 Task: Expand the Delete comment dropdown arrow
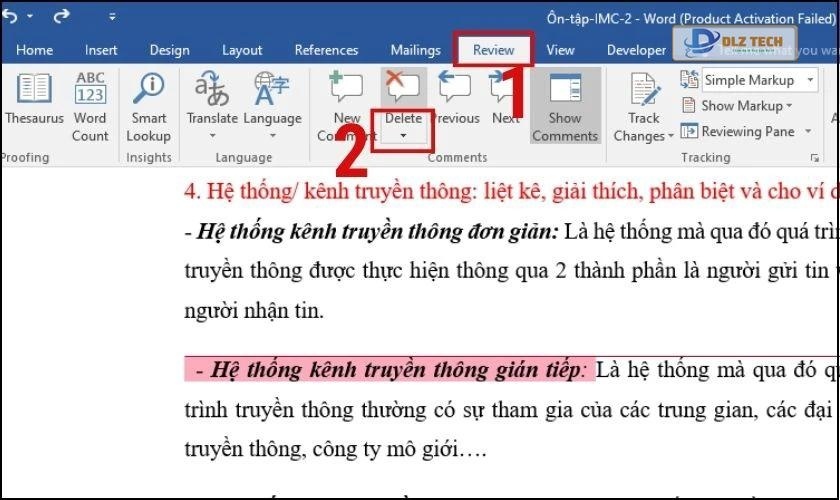pyautogui.click(x=403, y=136)
